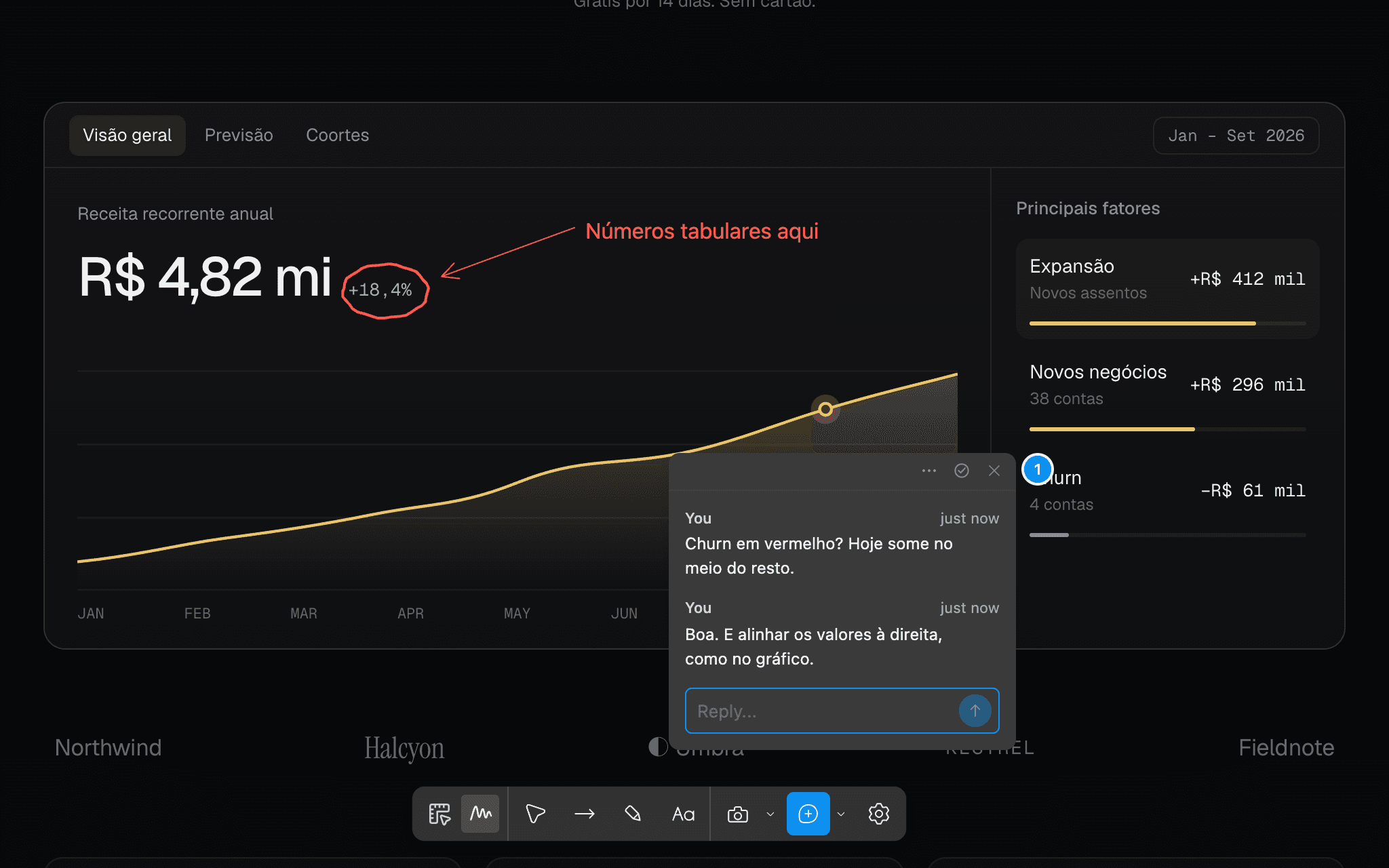Viewport: 1389px width, 868px height.
Task: Activate the freehand scribble draw tool
Action: coord(480,814)
